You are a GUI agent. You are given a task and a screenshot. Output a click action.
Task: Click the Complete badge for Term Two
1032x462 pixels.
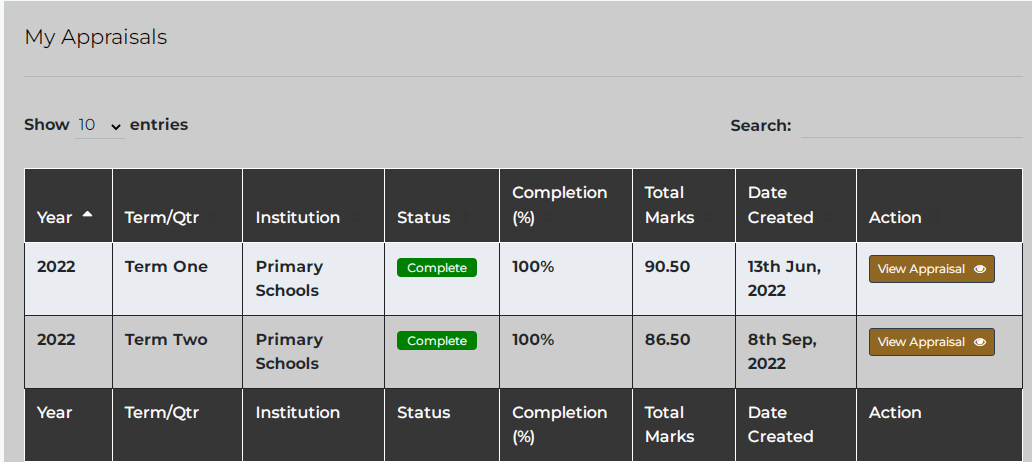click(437, 341)
